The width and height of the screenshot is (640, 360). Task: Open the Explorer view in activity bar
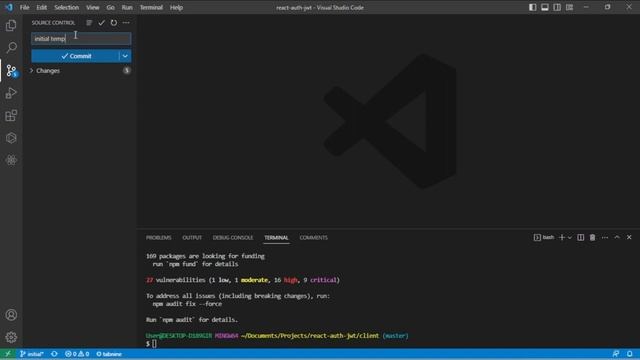[x=11, y=26]
